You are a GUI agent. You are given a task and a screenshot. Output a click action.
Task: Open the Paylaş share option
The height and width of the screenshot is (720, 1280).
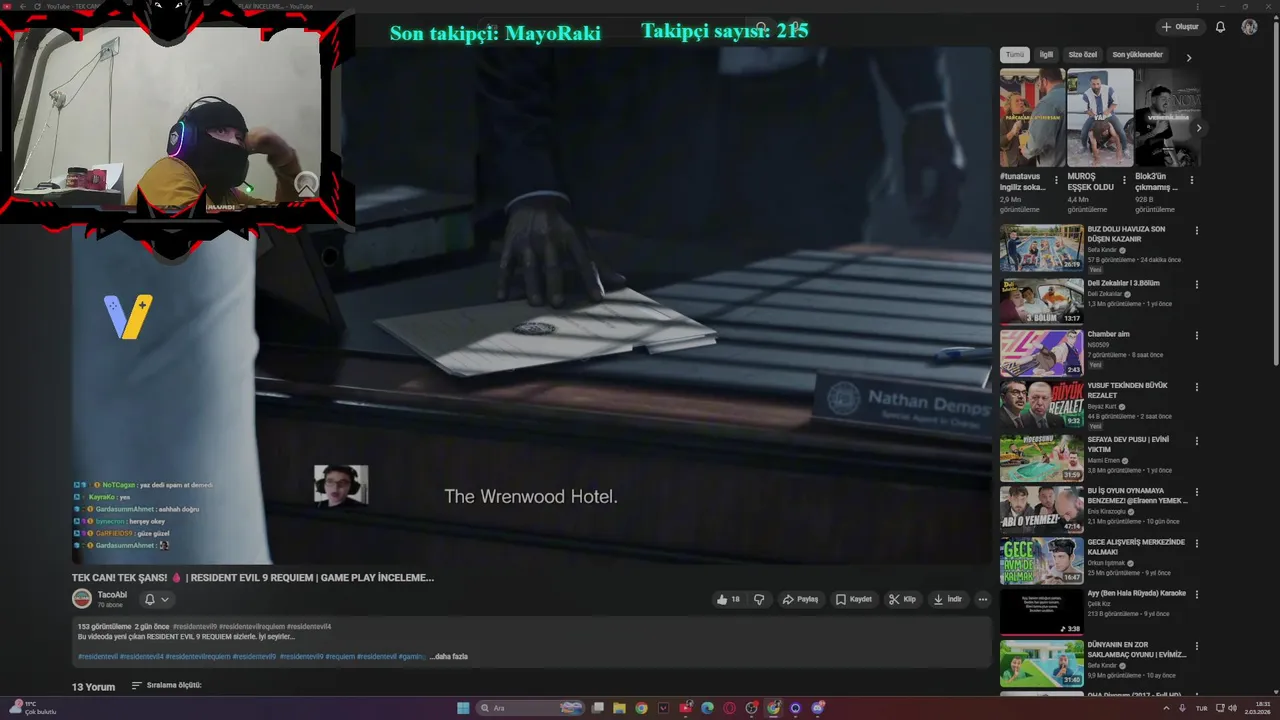(800, 599)
